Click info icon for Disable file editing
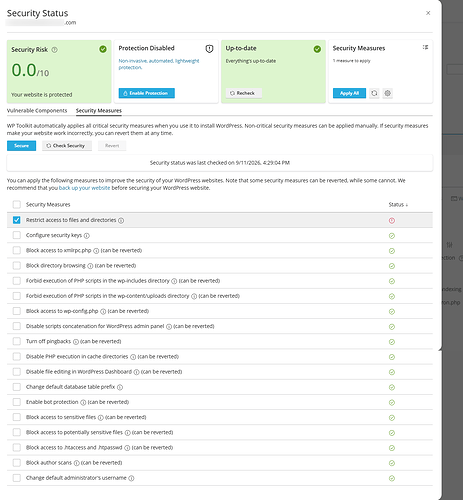The image size is (463, 500). point(136,372)
